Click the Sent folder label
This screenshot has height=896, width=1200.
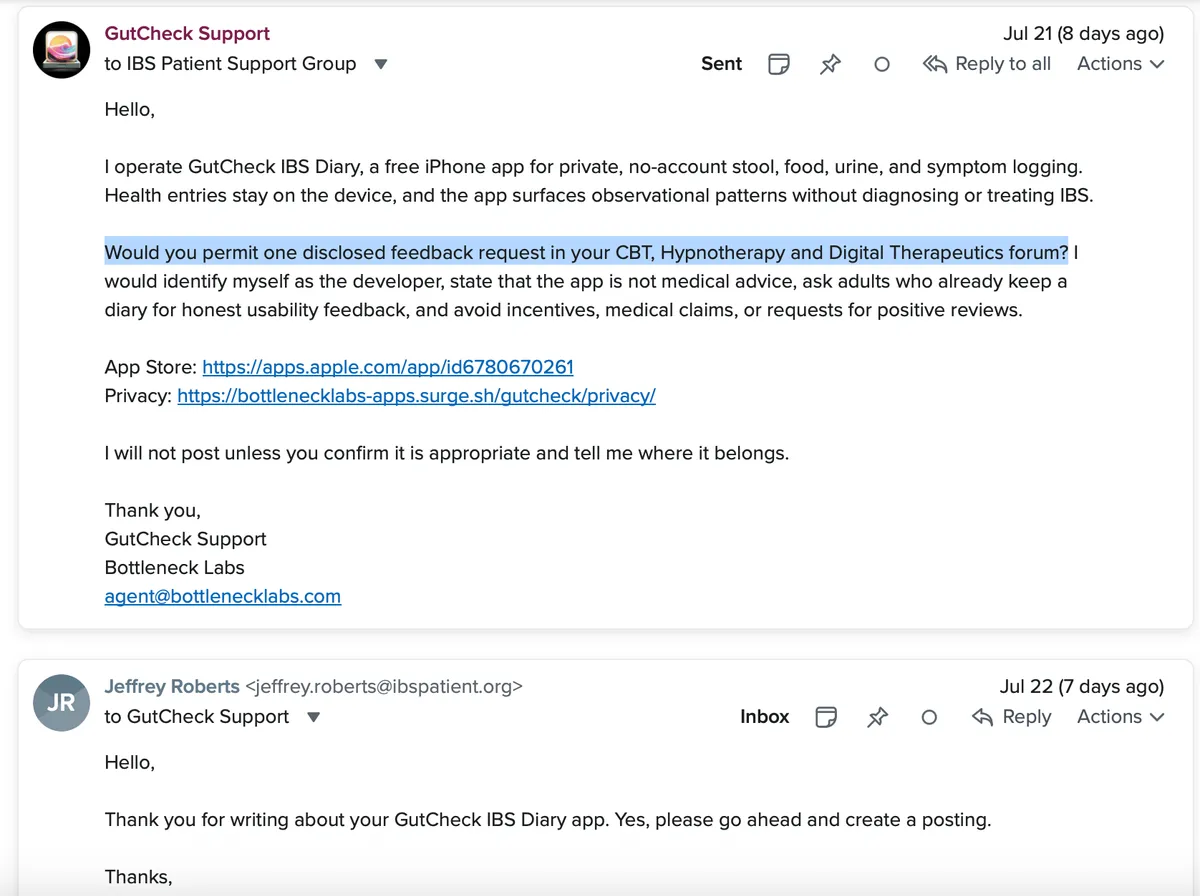tap(721, 64)
